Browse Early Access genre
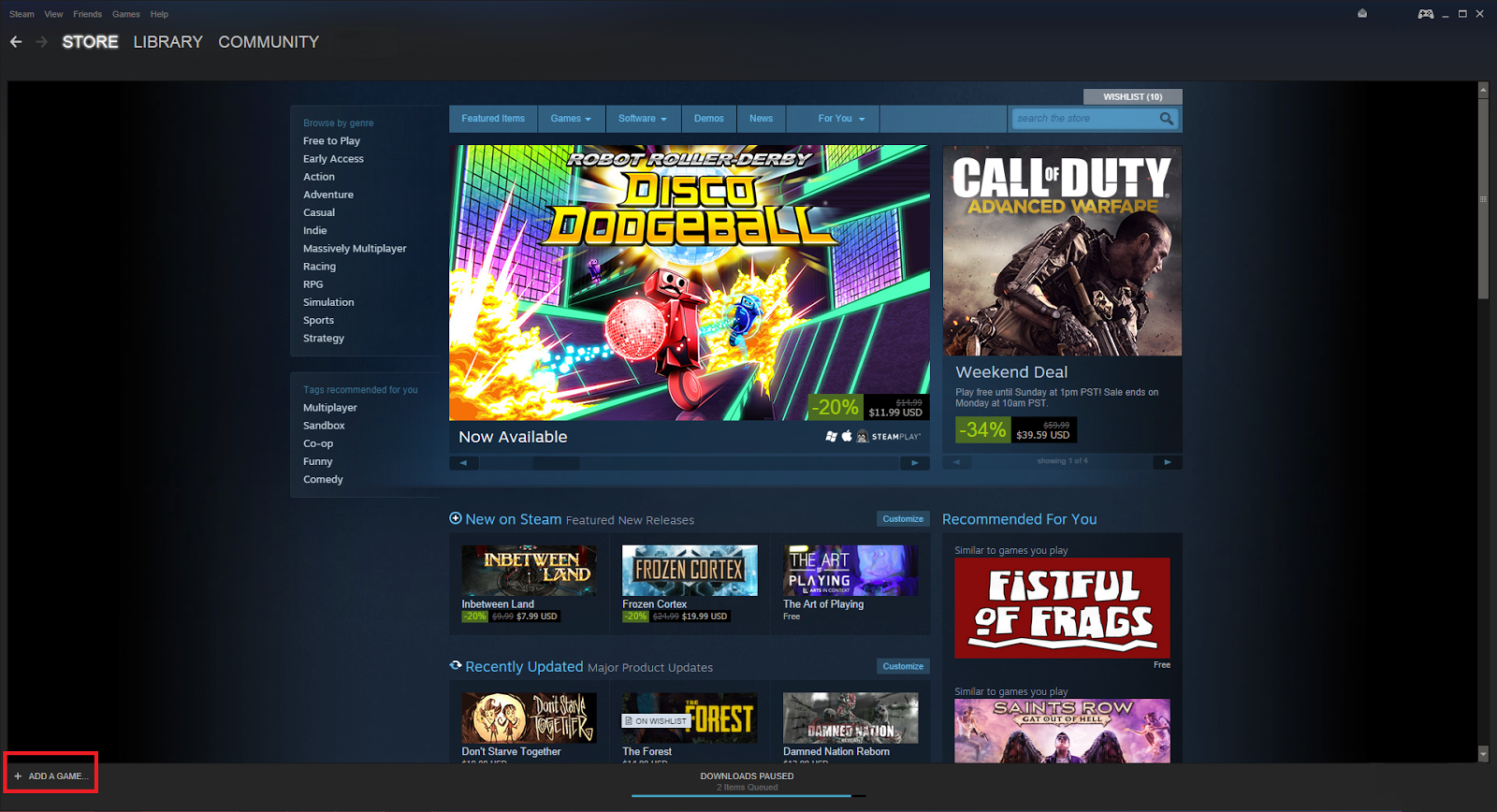Viewport: 1497px width, 812px height. tap(333, 159)
